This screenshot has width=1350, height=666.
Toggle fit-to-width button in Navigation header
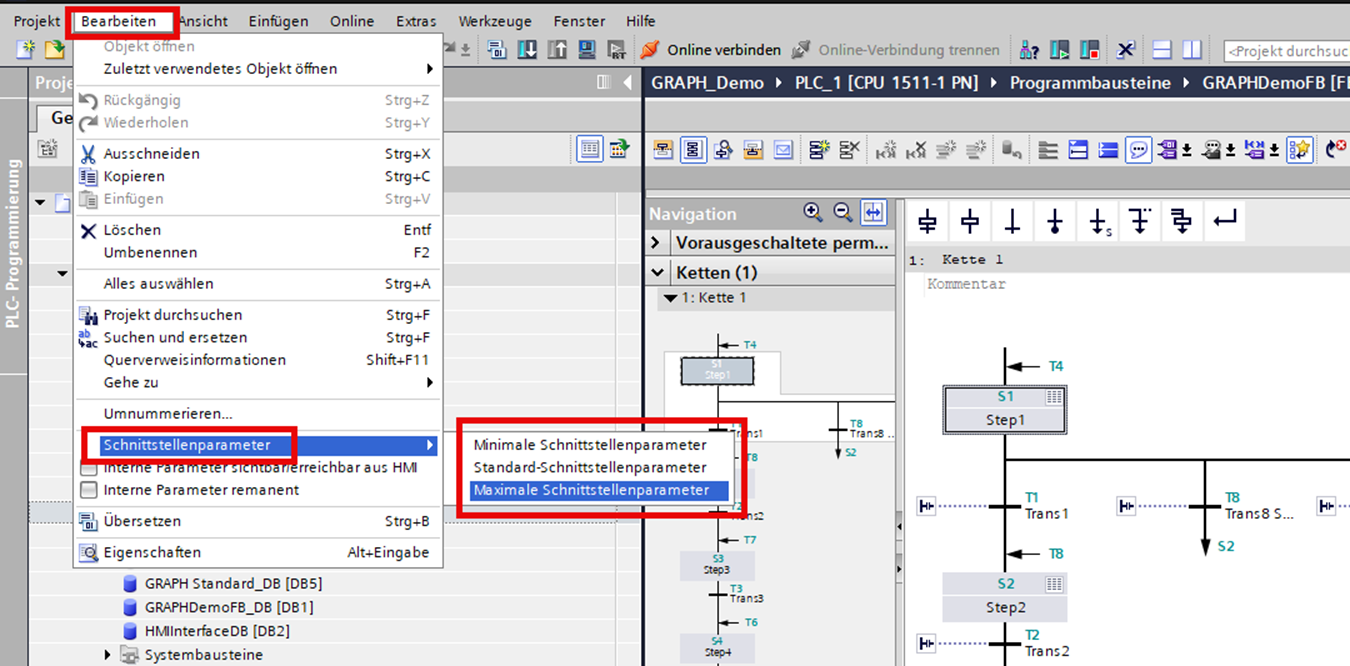tap(873, 212)
